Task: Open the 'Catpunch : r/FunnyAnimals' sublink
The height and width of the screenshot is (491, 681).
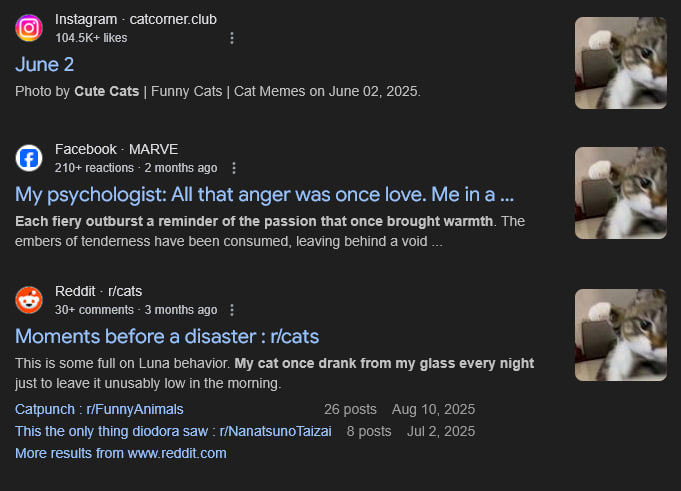Action: click(x=99, y=409)
